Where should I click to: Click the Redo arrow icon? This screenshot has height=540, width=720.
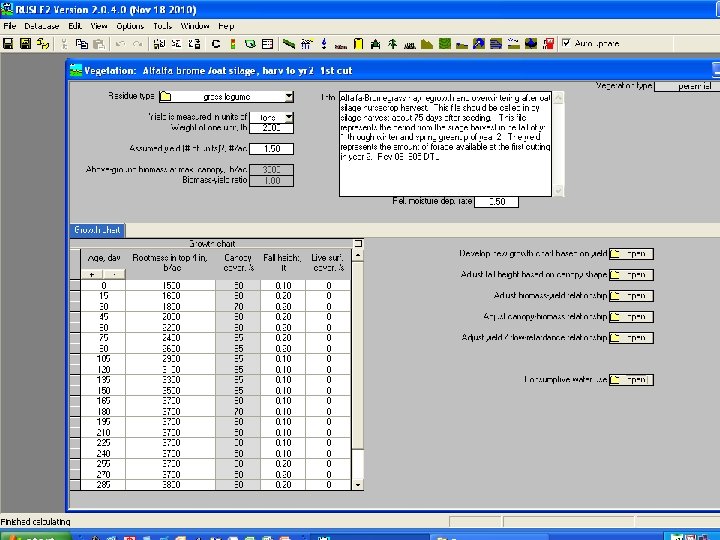[x=137, y=44]
